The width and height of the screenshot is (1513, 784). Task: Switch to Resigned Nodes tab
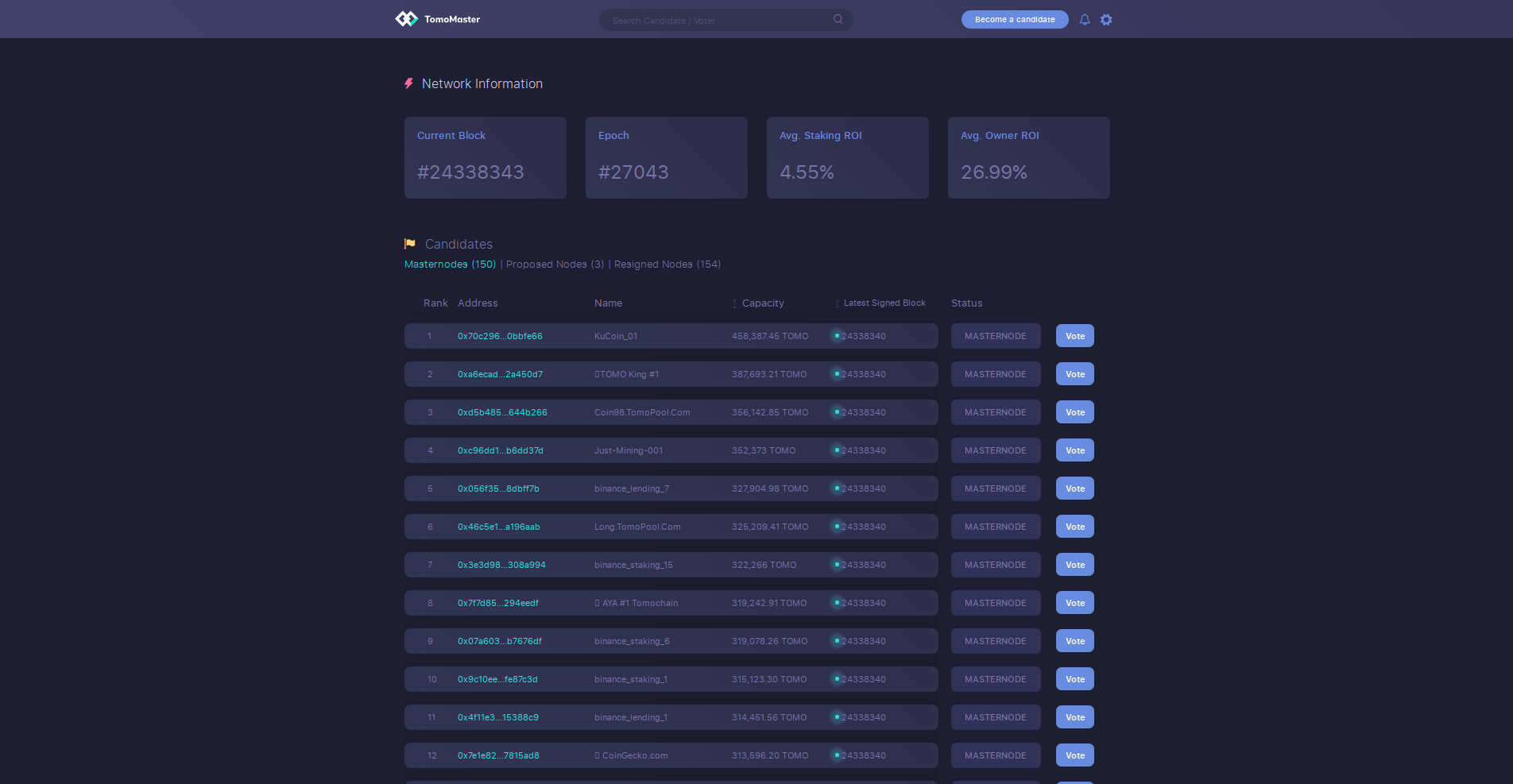click(x=667, y=264)
